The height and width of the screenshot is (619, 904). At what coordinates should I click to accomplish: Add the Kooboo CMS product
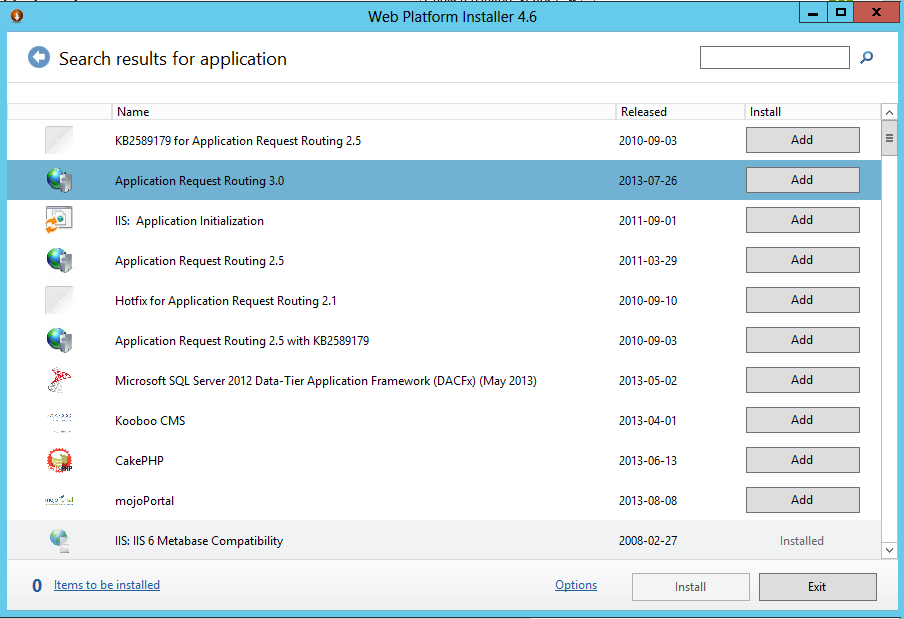[x=803, y=420]
